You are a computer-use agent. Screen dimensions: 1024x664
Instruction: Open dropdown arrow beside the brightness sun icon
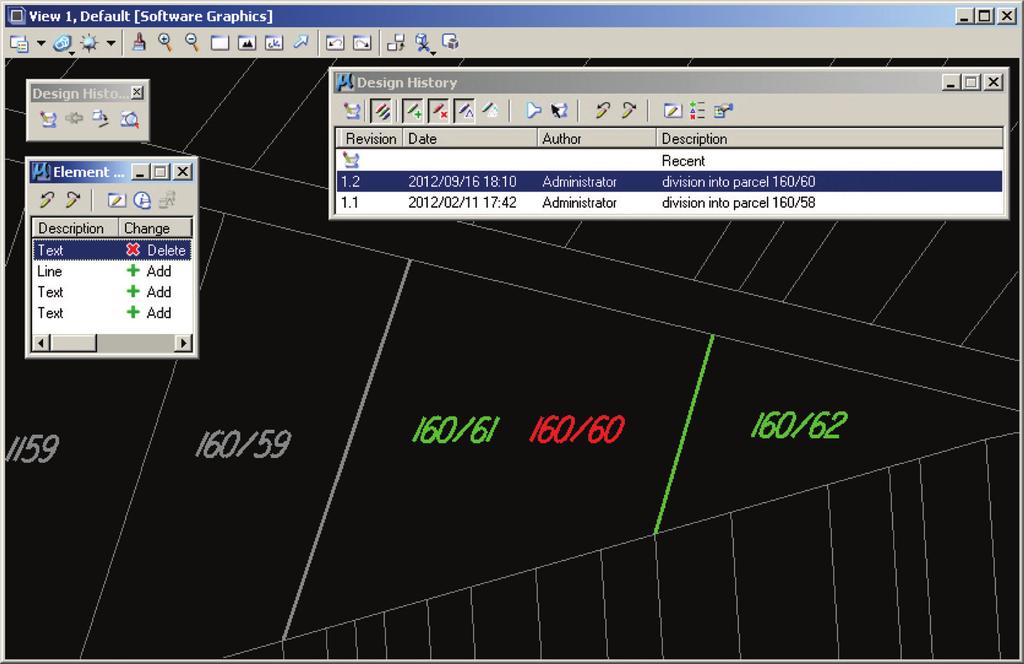click(111, 44)
